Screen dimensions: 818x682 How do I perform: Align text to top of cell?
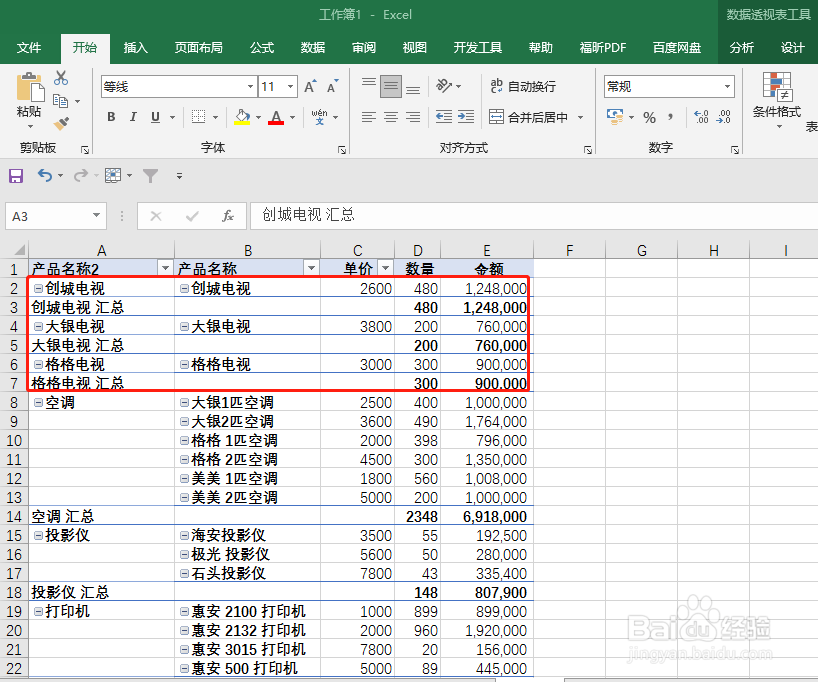click(369, 83)
